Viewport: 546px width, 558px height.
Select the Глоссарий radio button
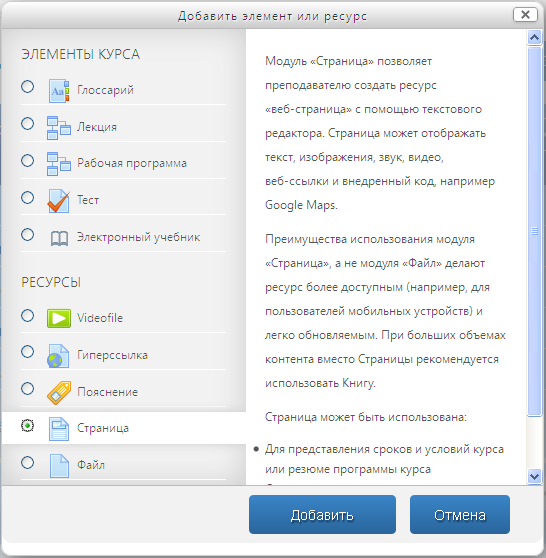[27, 86]
